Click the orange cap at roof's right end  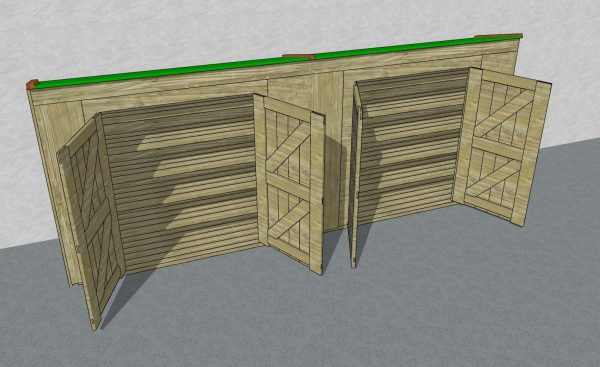499,36
